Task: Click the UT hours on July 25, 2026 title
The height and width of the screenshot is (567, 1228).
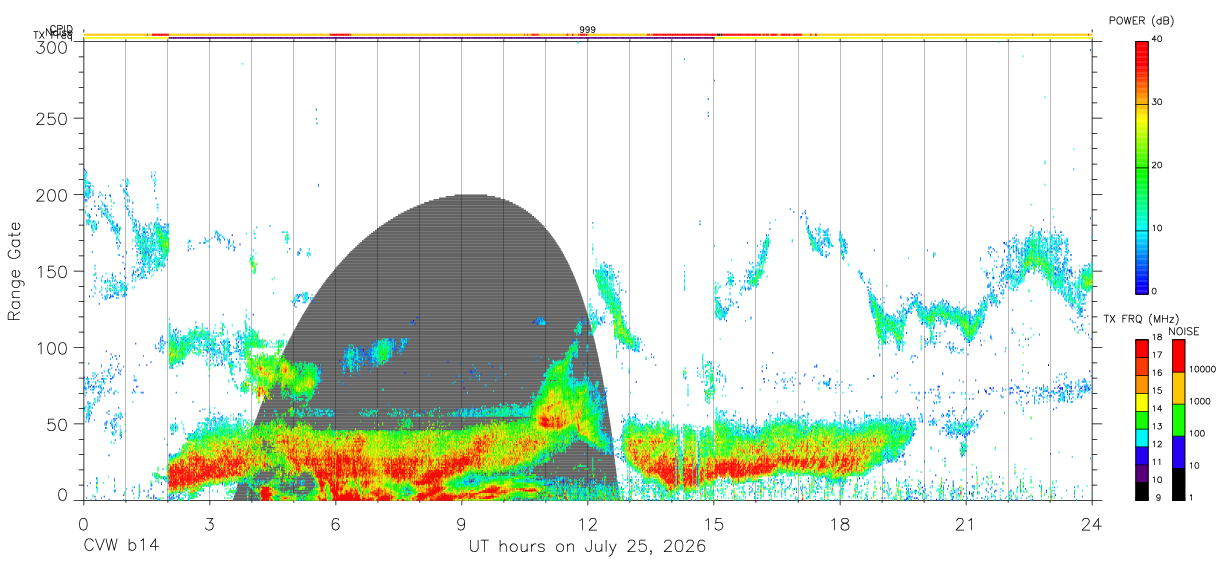Action: (x=588, y=547)
